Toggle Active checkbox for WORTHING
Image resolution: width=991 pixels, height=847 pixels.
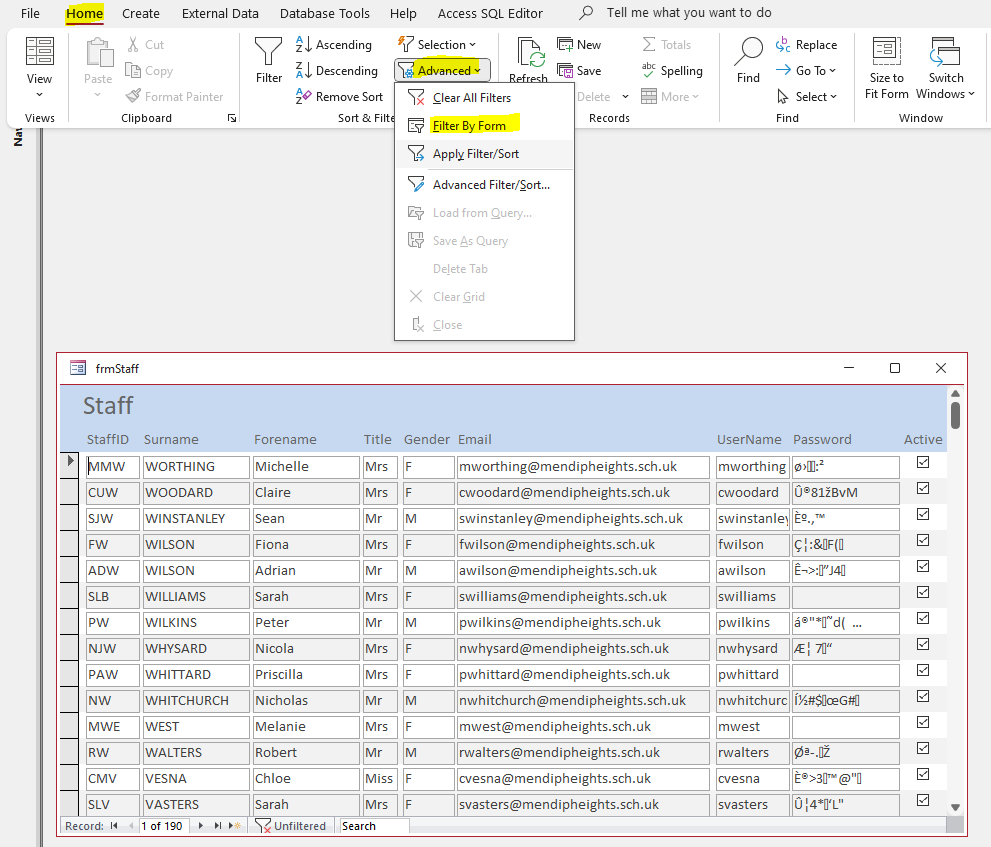[923, 462]
